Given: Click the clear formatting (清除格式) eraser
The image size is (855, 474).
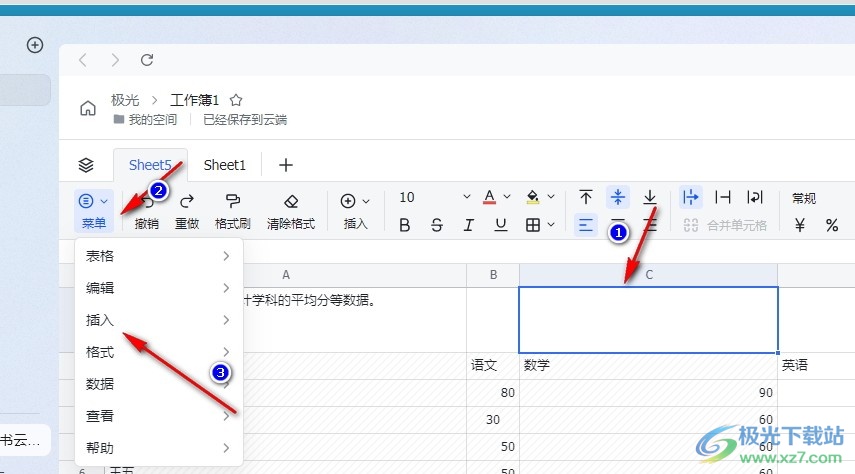Looking at the screenshot, I should (x=291, y=201).
